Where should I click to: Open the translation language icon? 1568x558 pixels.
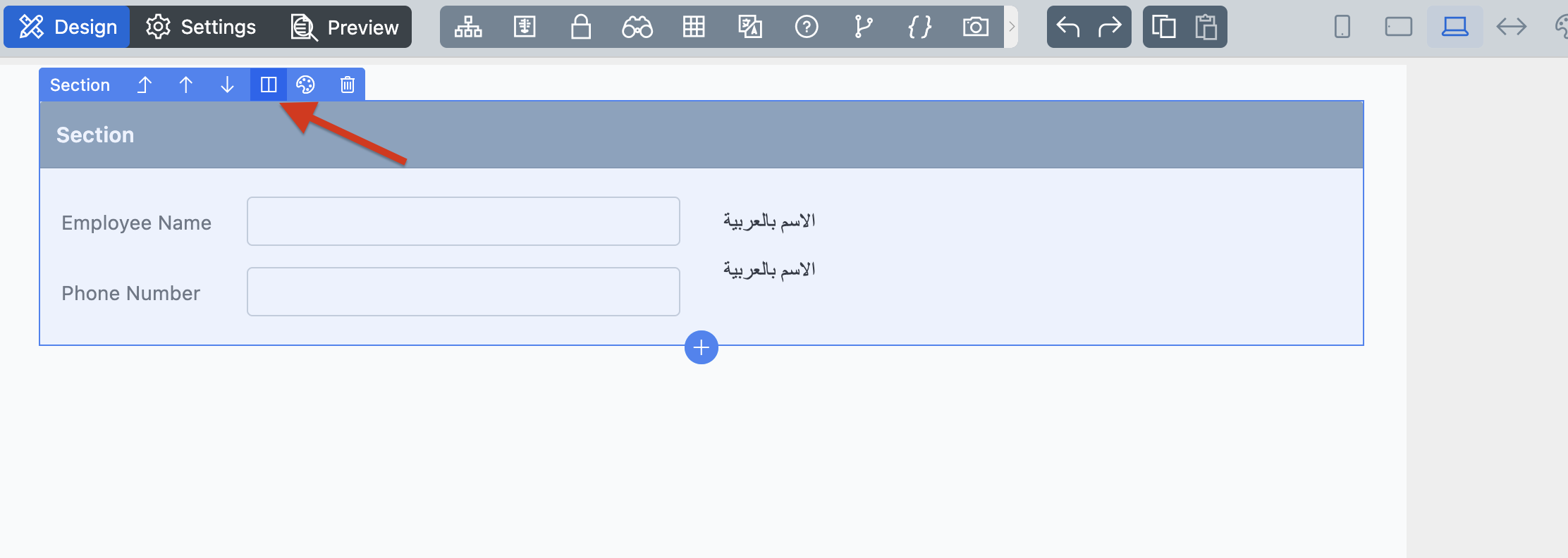coord(750,27)
